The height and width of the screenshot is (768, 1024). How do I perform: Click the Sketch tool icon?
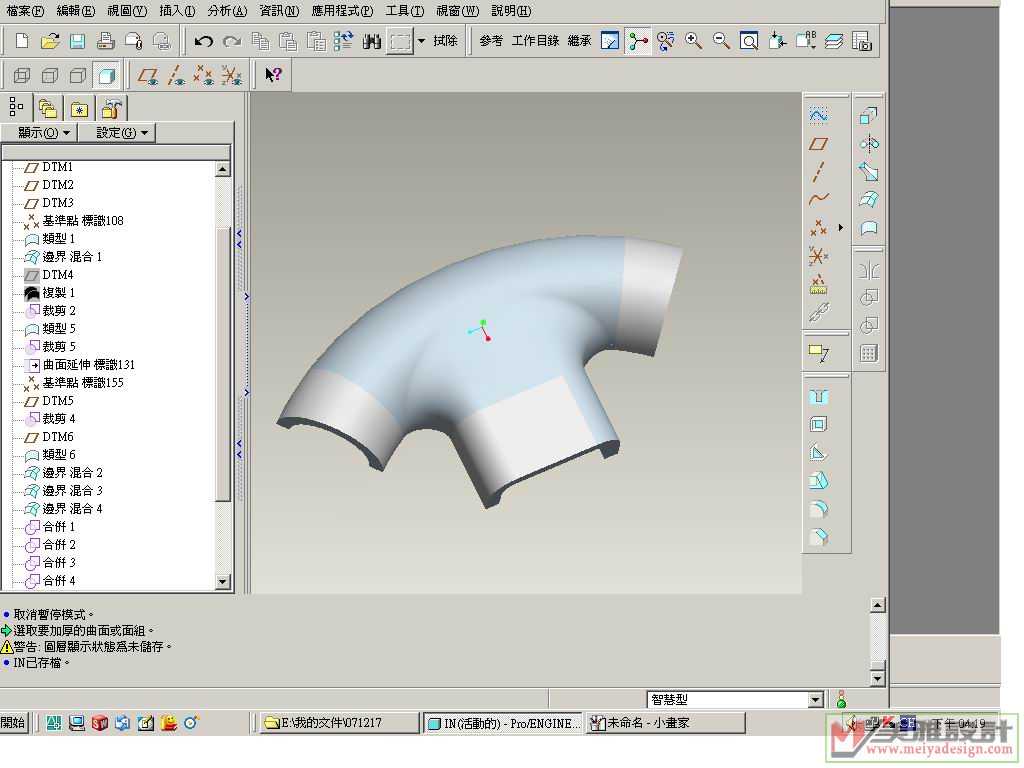pyautogui.click(x=818, y=116)
